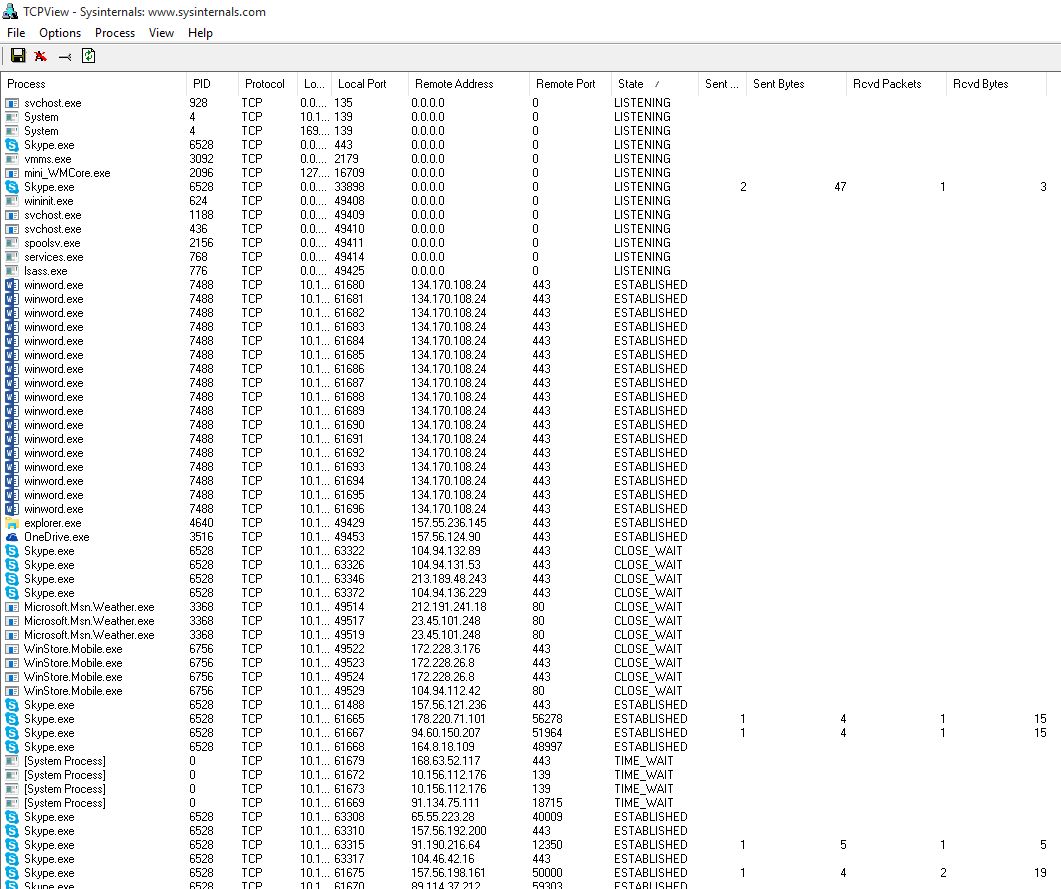Click remote address 157.55.236.145
This screenshot has height=889, width=1061.
(x=449, y=523)
